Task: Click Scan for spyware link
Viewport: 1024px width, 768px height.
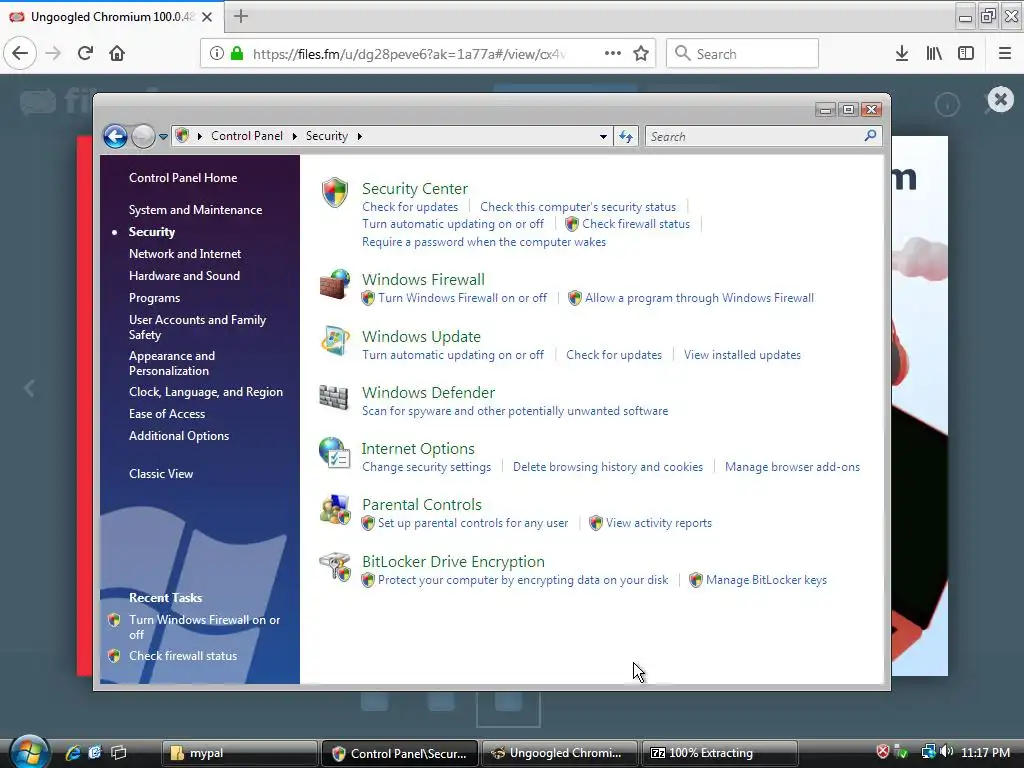Action: (x=515, y=411)
